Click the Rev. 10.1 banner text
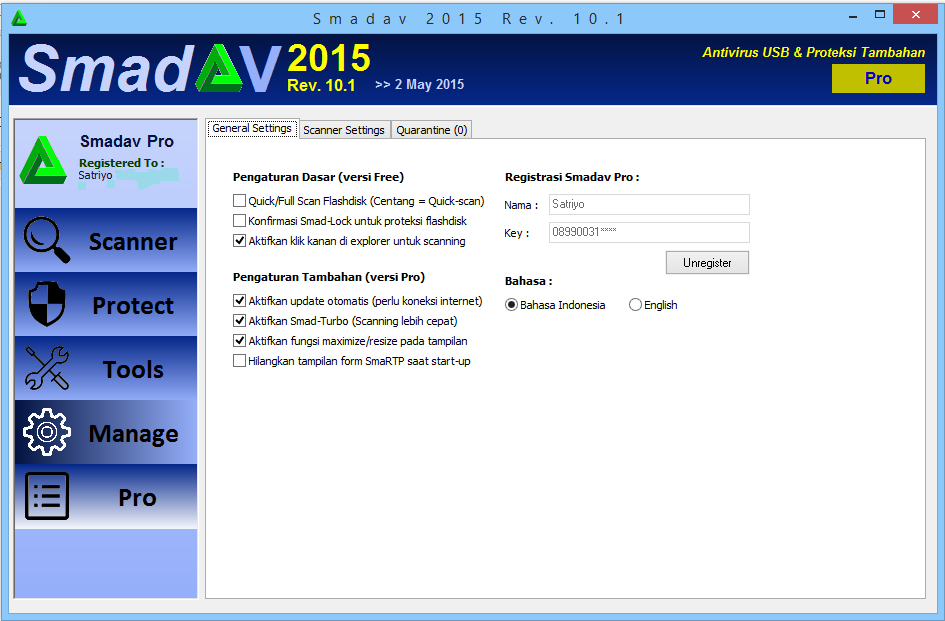 tap(321, 85)
